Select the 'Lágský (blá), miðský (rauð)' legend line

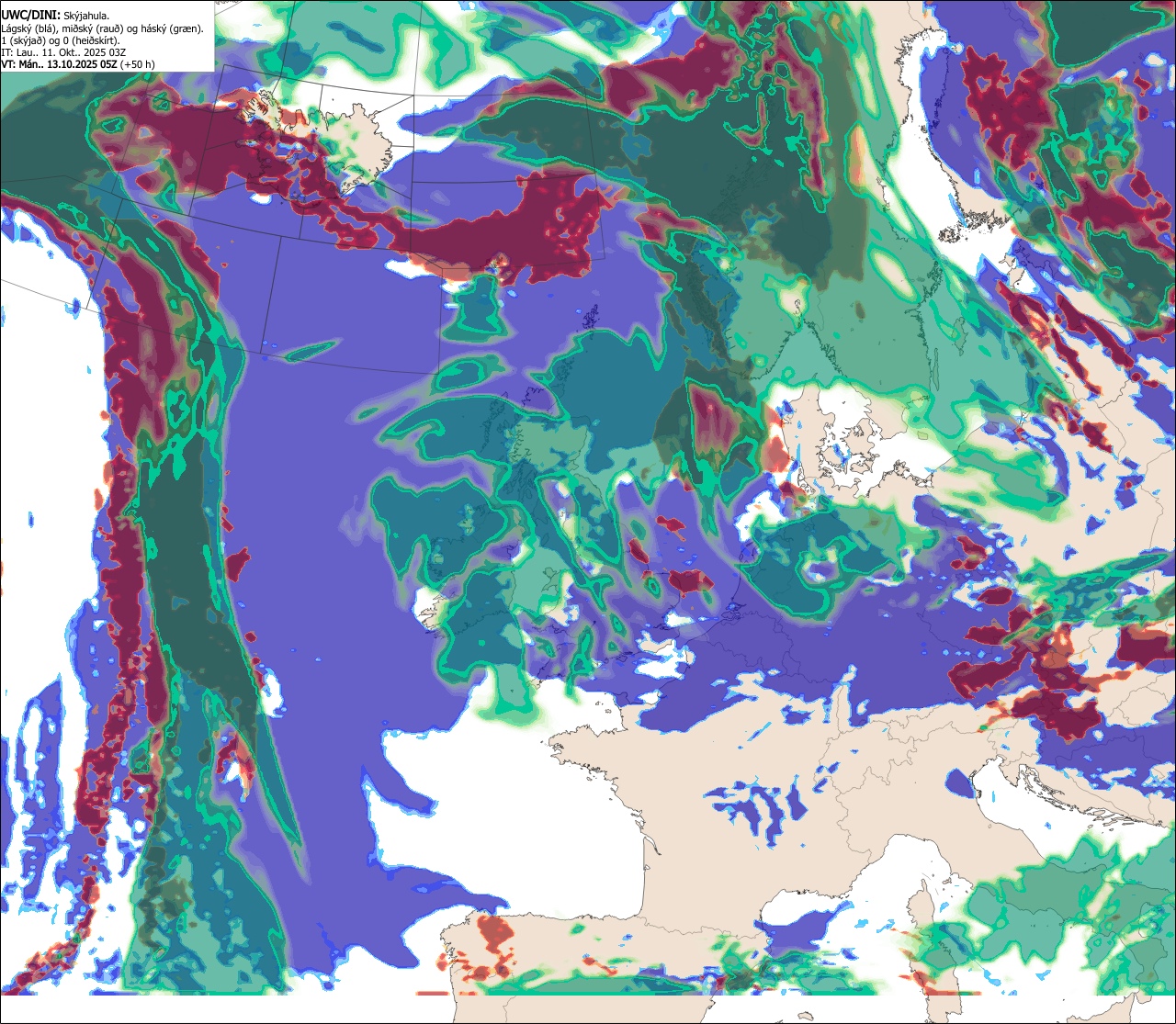102,28
